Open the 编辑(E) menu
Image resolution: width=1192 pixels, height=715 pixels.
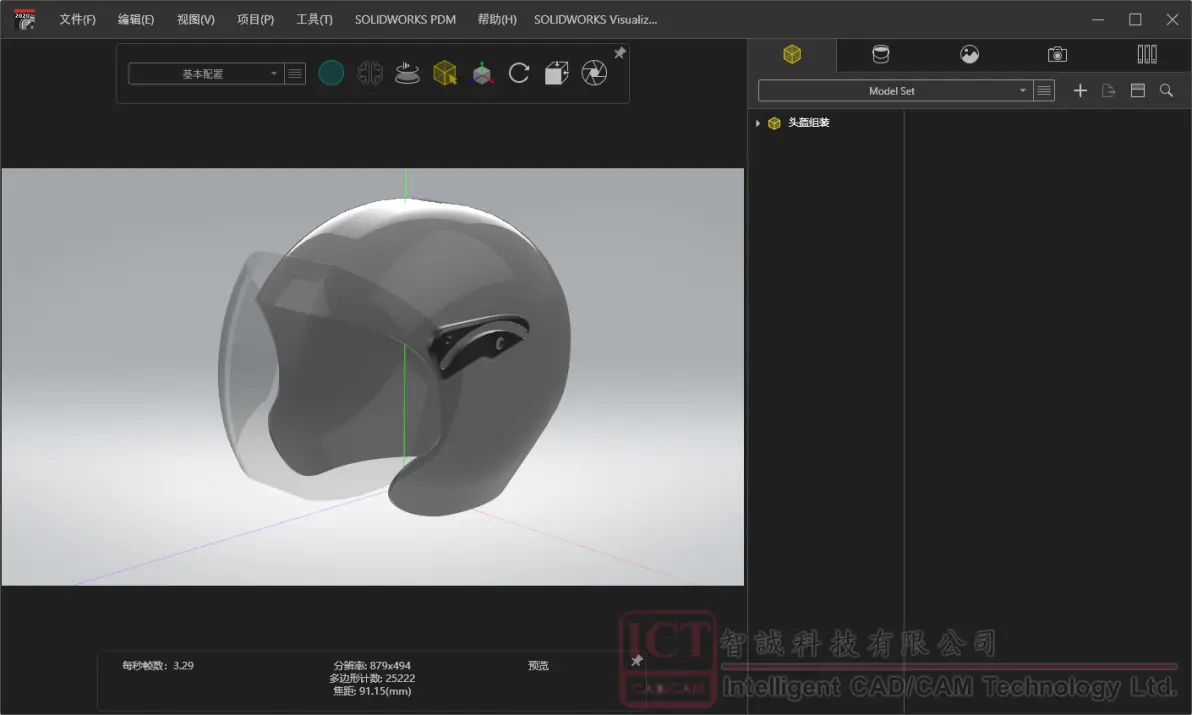click(136, 20)
